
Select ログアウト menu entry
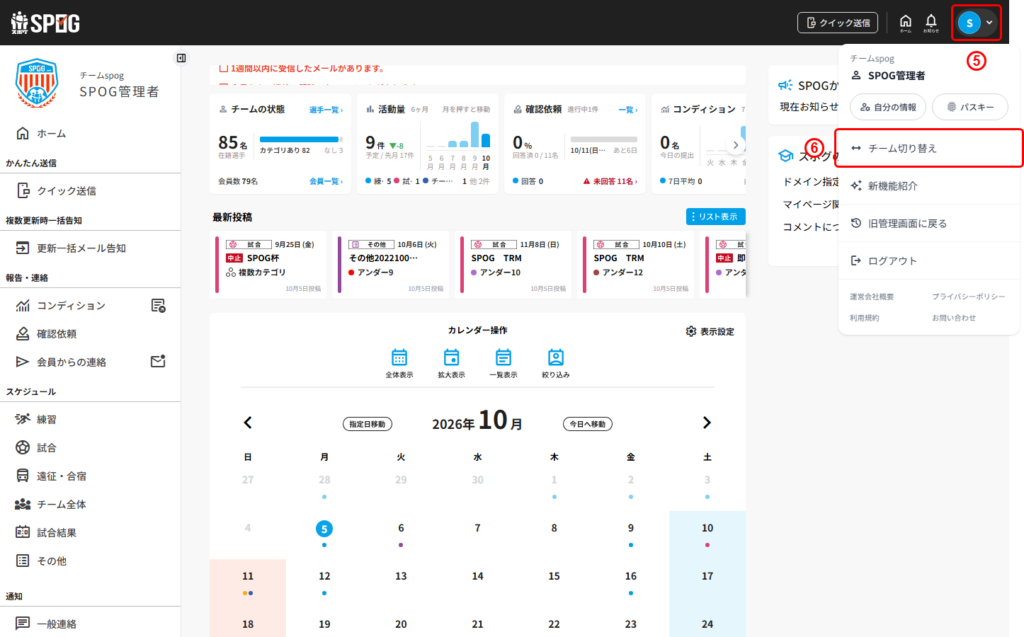[x=929, y=261]
